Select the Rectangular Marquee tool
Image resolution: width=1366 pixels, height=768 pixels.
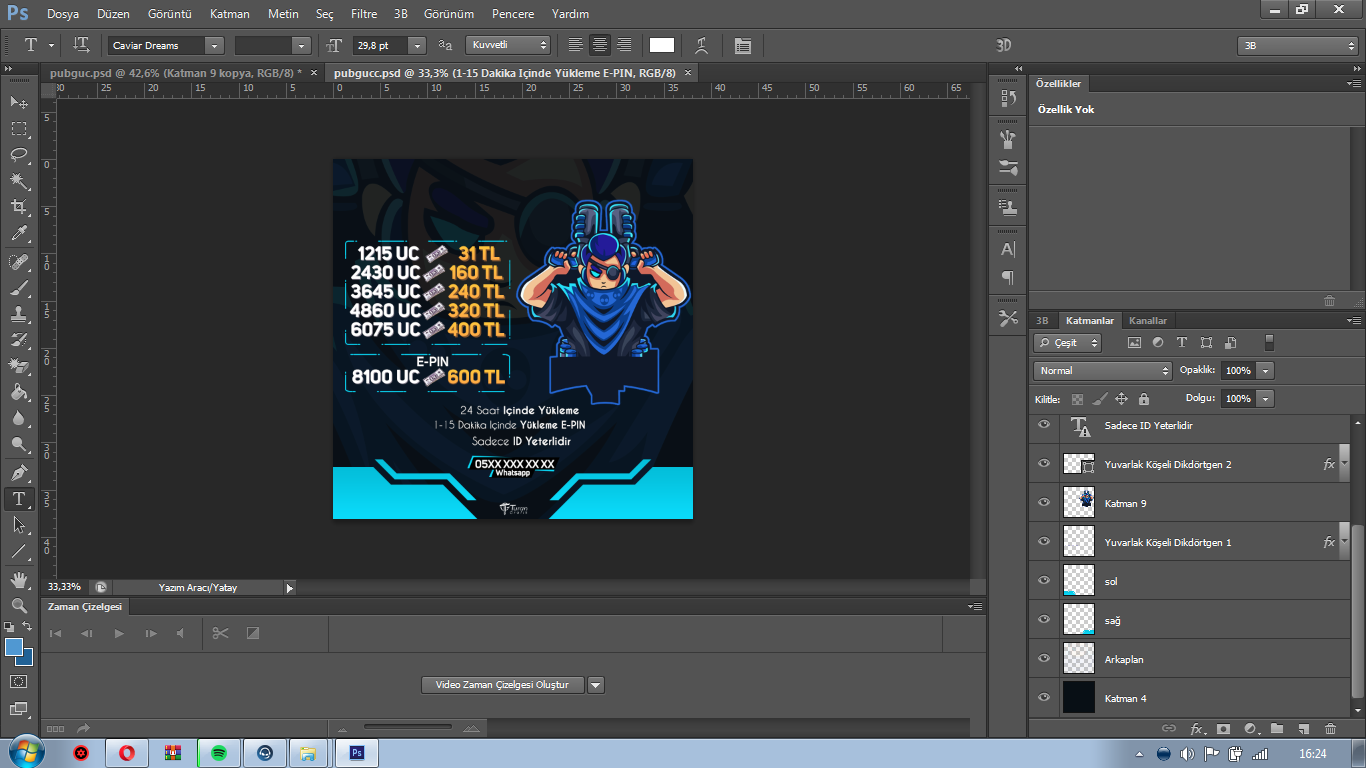[19, 128]
